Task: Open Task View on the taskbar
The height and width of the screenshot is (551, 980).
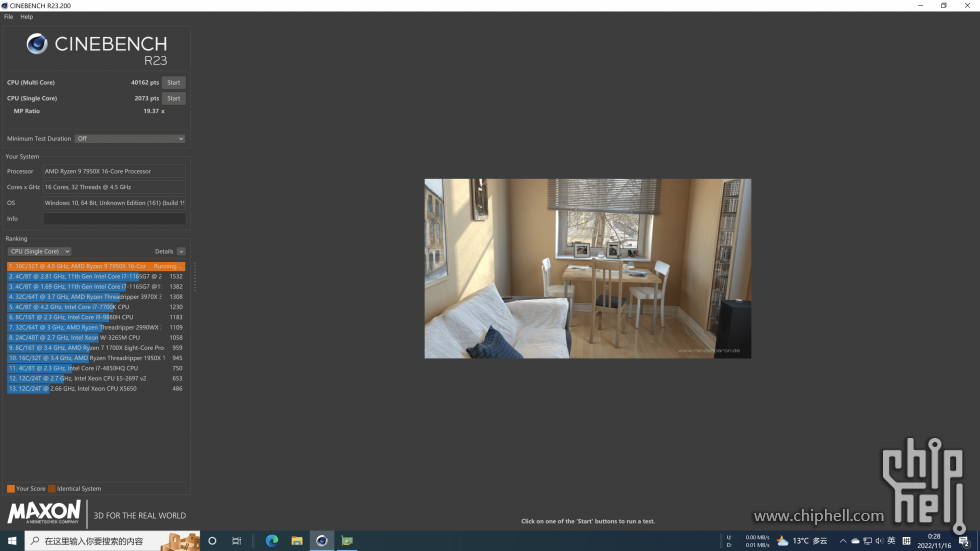Action: coord(236,541)
